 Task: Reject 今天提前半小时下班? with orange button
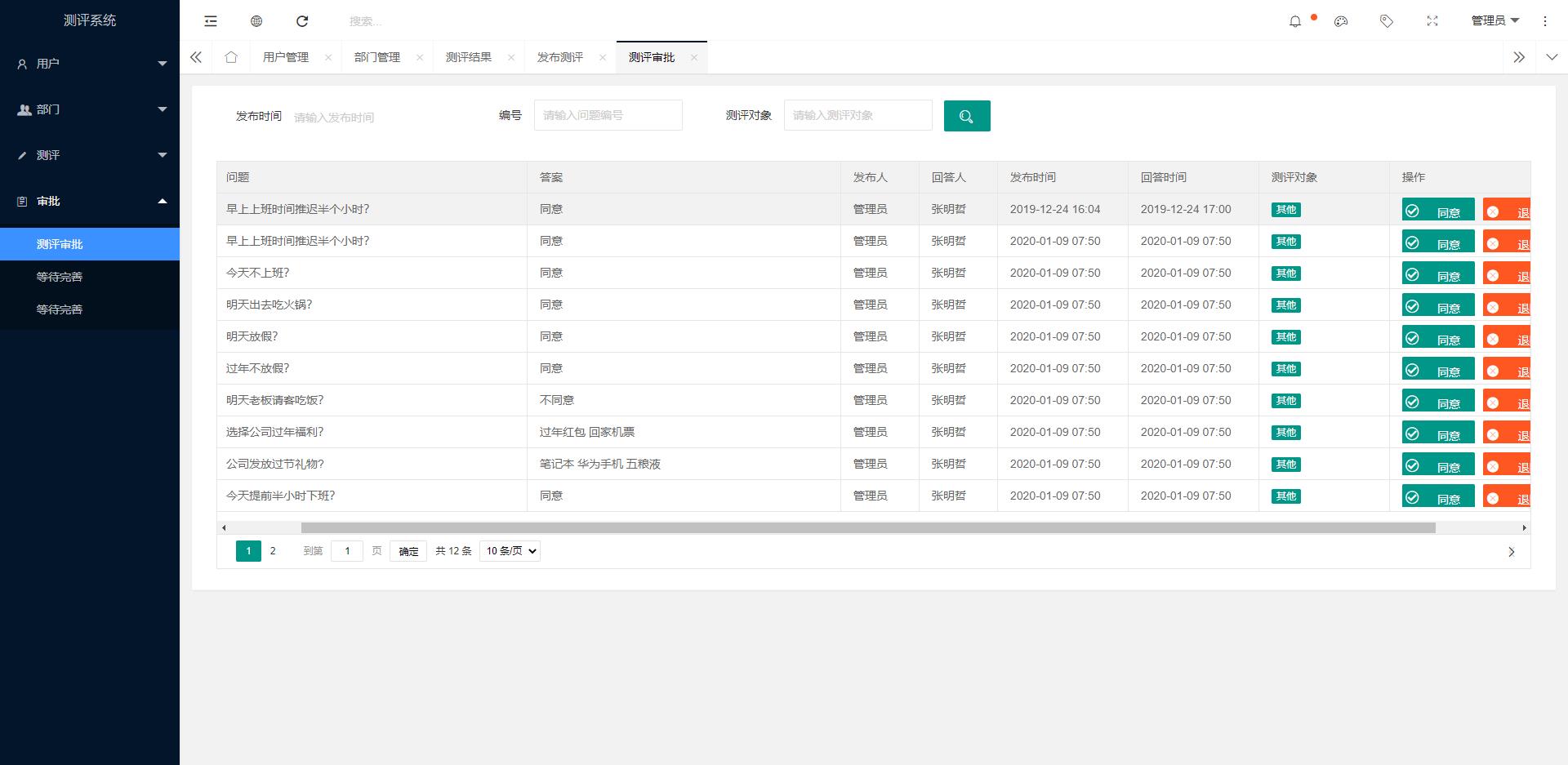click(1507, 497)
